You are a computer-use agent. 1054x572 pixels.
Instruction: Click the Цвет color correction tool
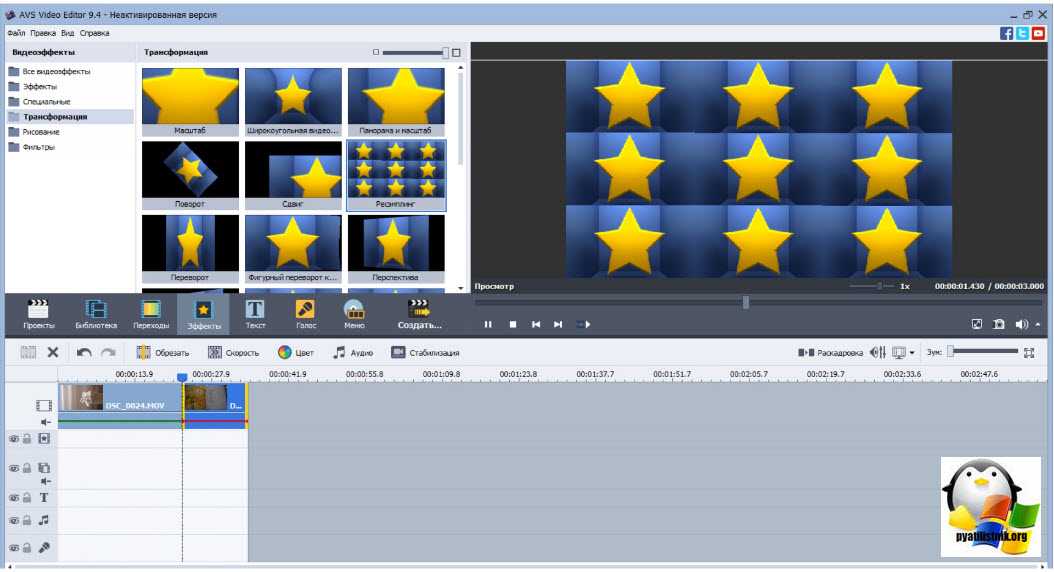coord(296,352)
